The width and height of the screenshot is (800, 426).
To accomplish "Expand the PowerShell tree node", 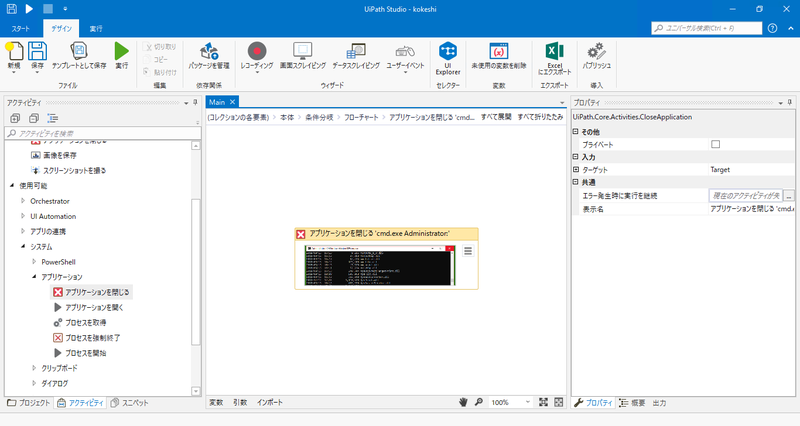I will pos(34,262).
